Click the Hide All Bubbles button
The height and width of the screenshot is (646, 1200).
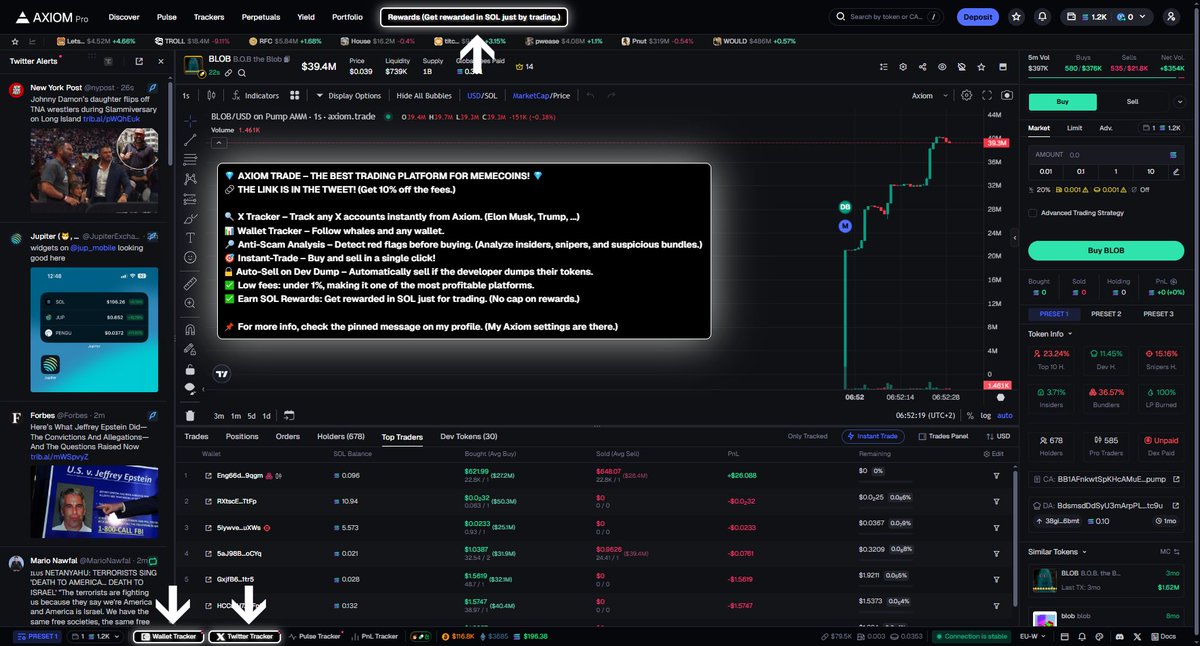424,96
